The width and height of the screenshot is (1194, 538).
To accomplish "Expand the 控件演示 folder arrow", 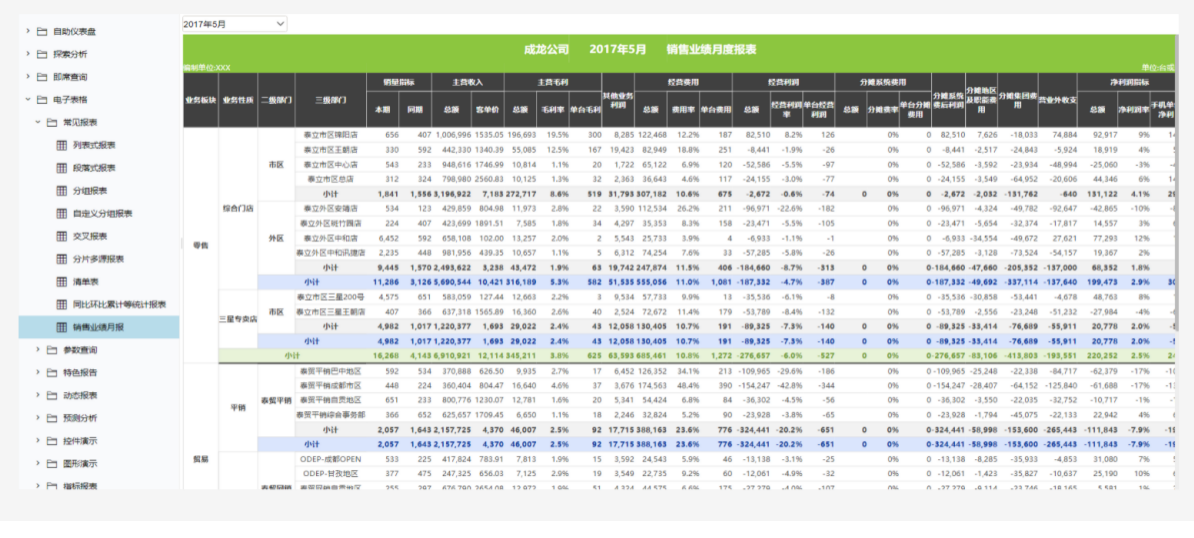I will click(x=37, y=441).
